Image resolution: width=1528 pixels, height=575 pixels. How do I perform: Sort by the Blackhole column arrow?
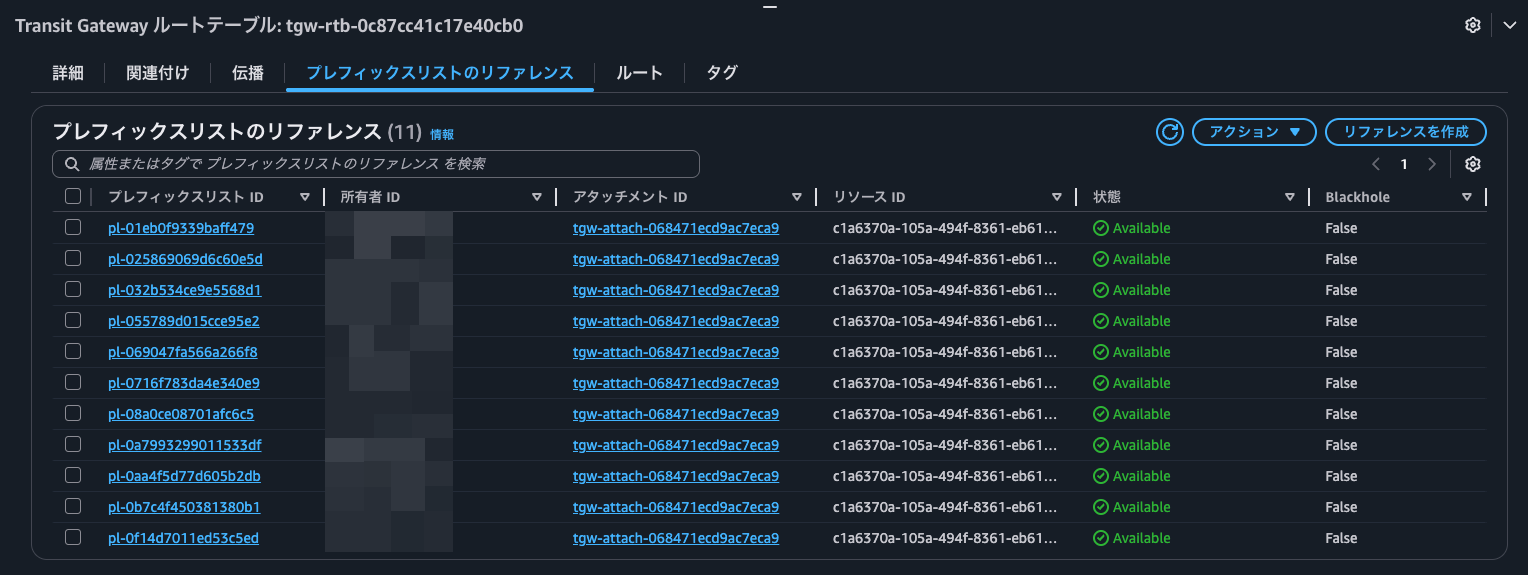(x=1466, y=197)
